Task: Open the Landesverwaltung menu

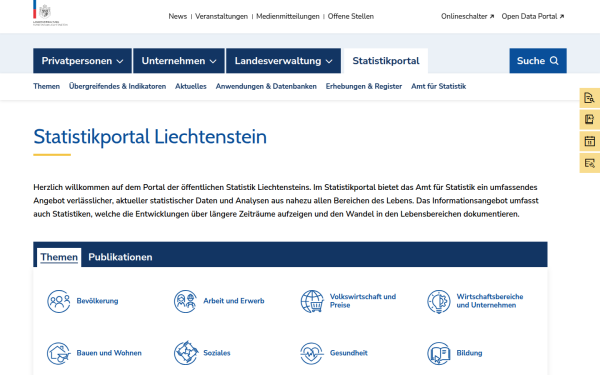Action: pos(284,61)
